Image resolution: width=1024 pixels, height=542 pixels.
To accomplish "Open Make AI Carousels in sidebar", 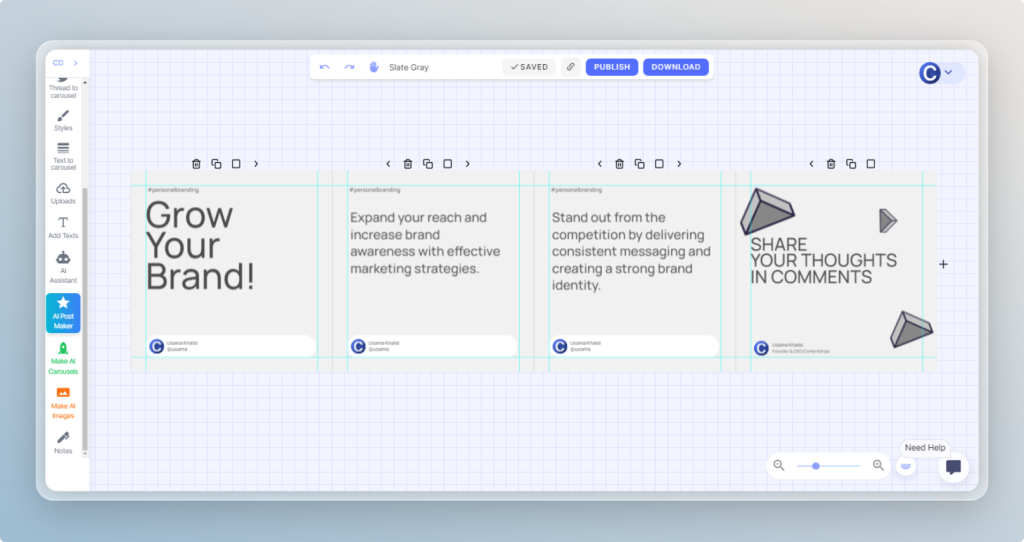I will (63, 358).
